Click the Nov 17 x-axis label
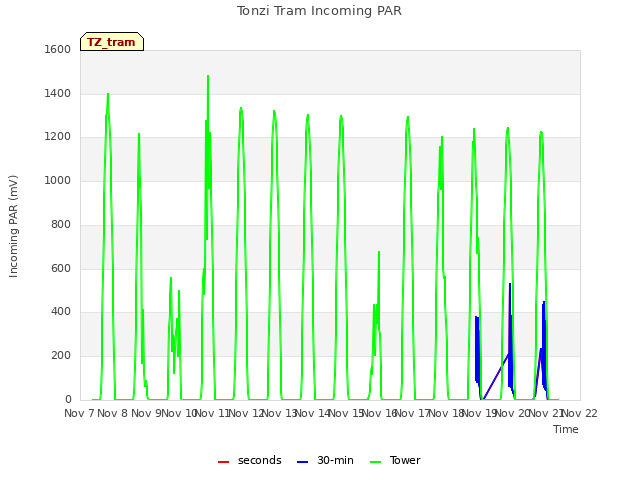 pyautogui.click(x=413, y=413)
